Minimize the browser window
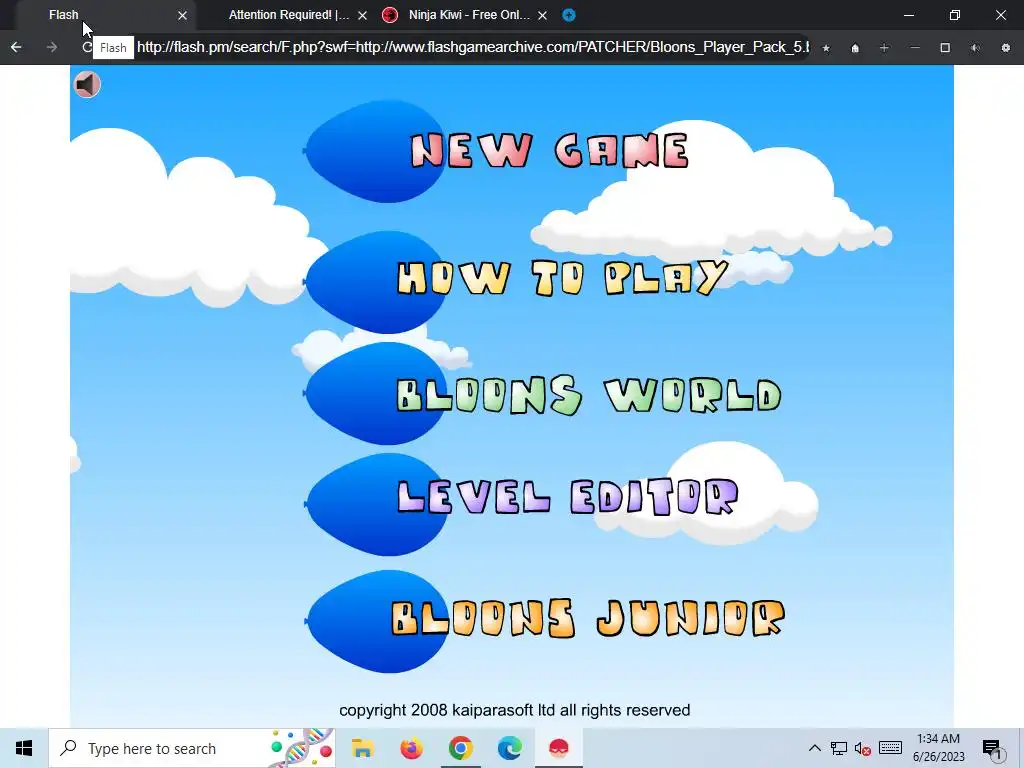The height and width of the screenshot is (768, 1024). (908, 14)
